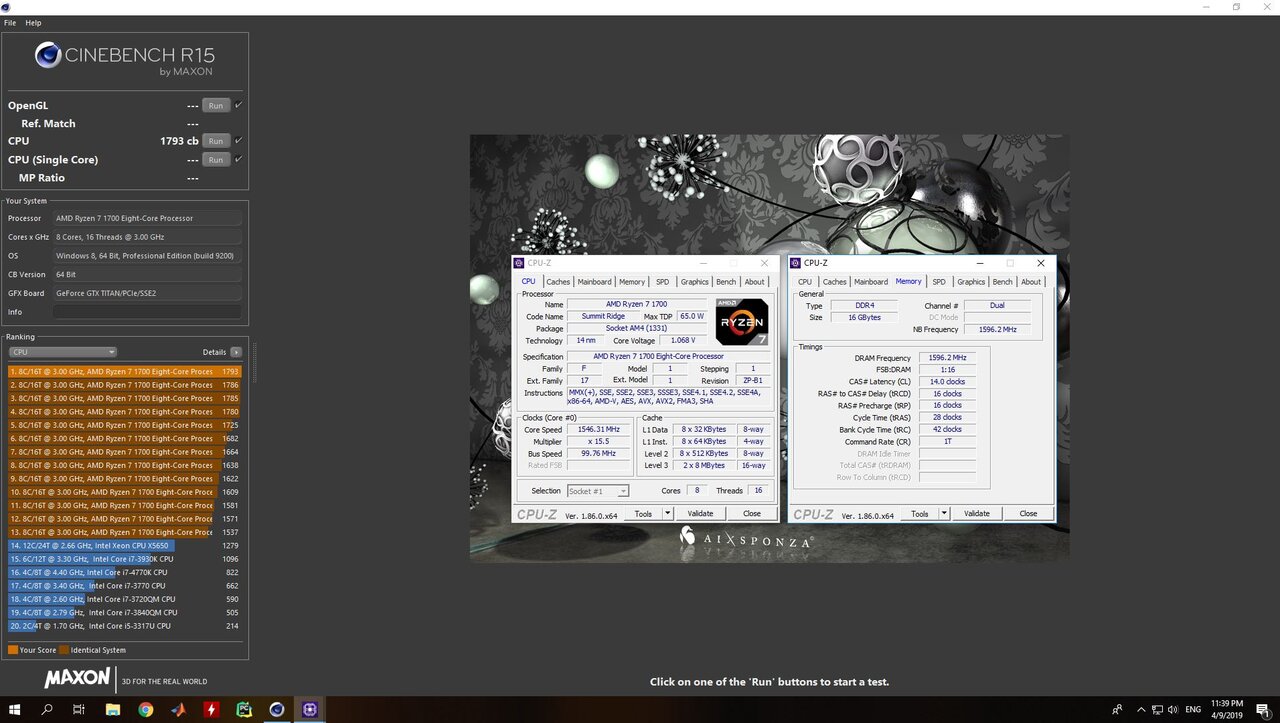Open the People icon in system tray

coord(1117,709)
